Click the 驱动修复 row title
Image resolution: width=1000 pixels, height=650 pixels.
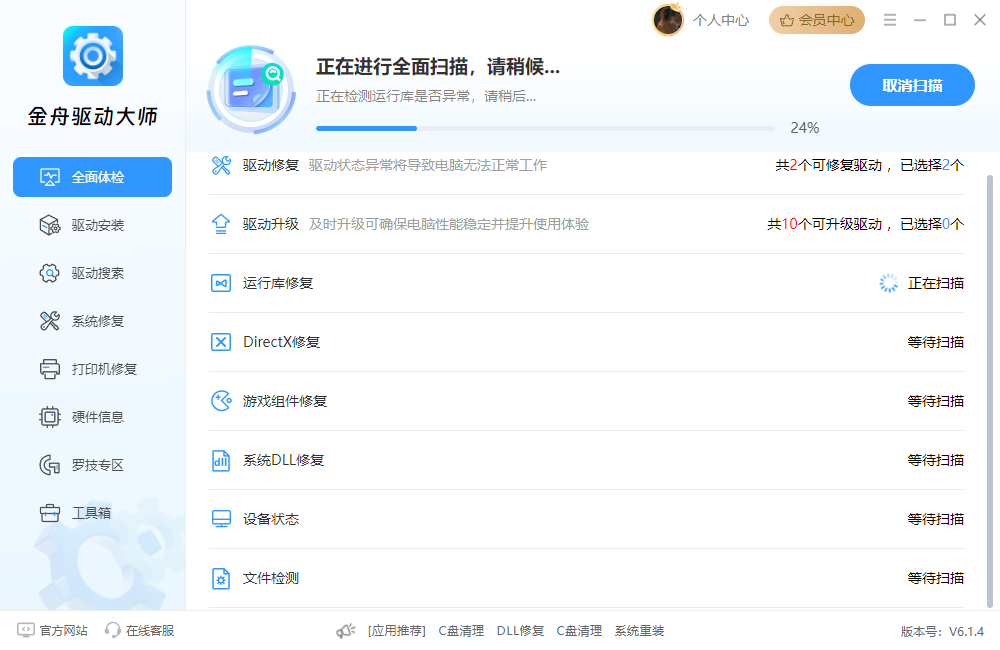pos(270,165)
